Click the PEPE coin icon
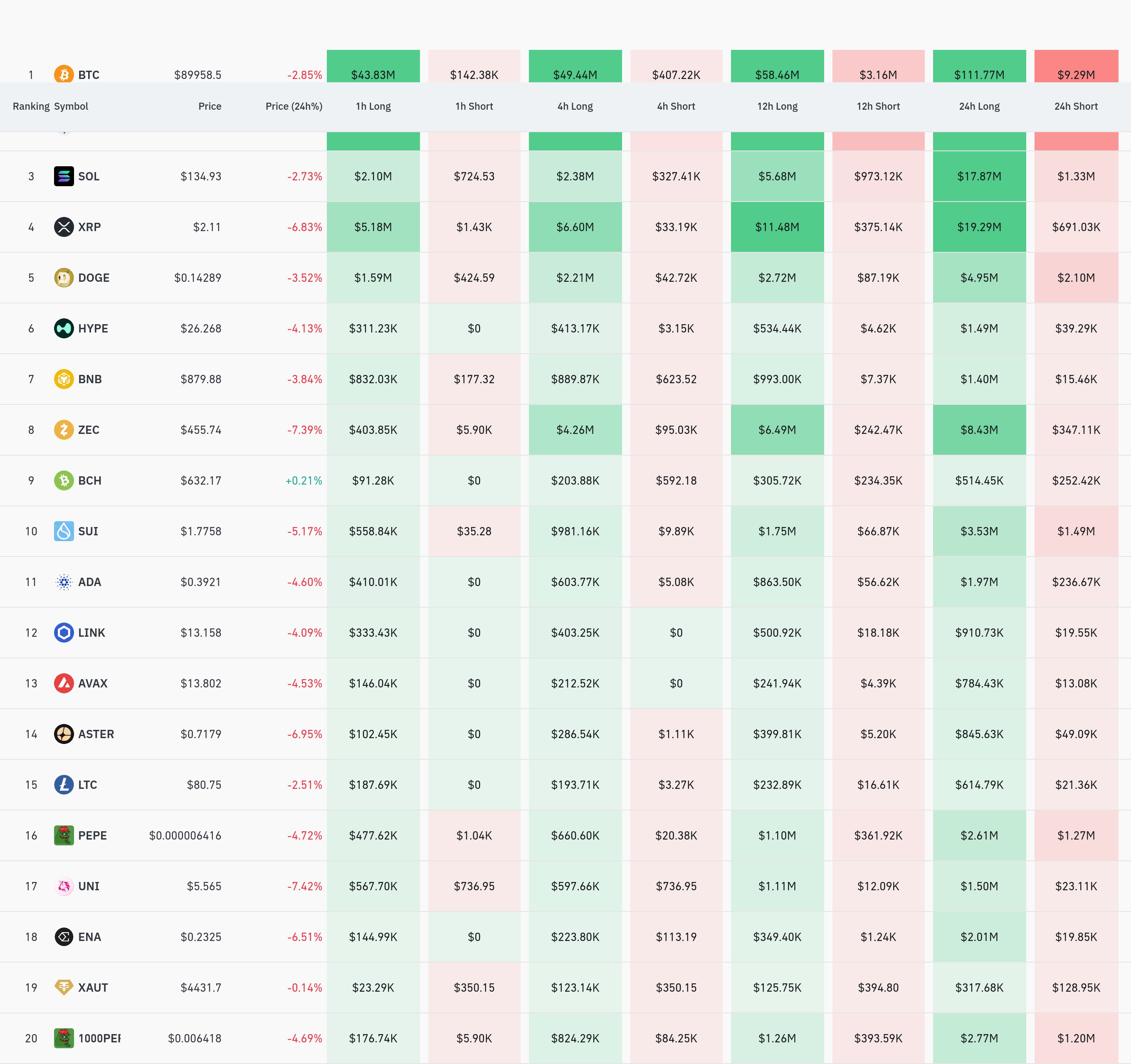Viewport: 1131px width, 1064px height. [64, 835]
